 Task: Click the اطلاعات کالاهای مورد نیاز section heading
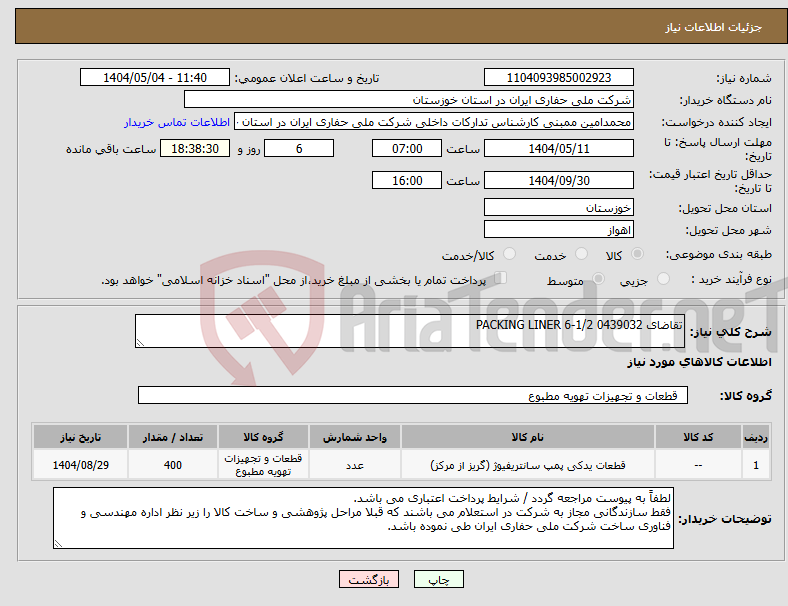tap(699, 362)
